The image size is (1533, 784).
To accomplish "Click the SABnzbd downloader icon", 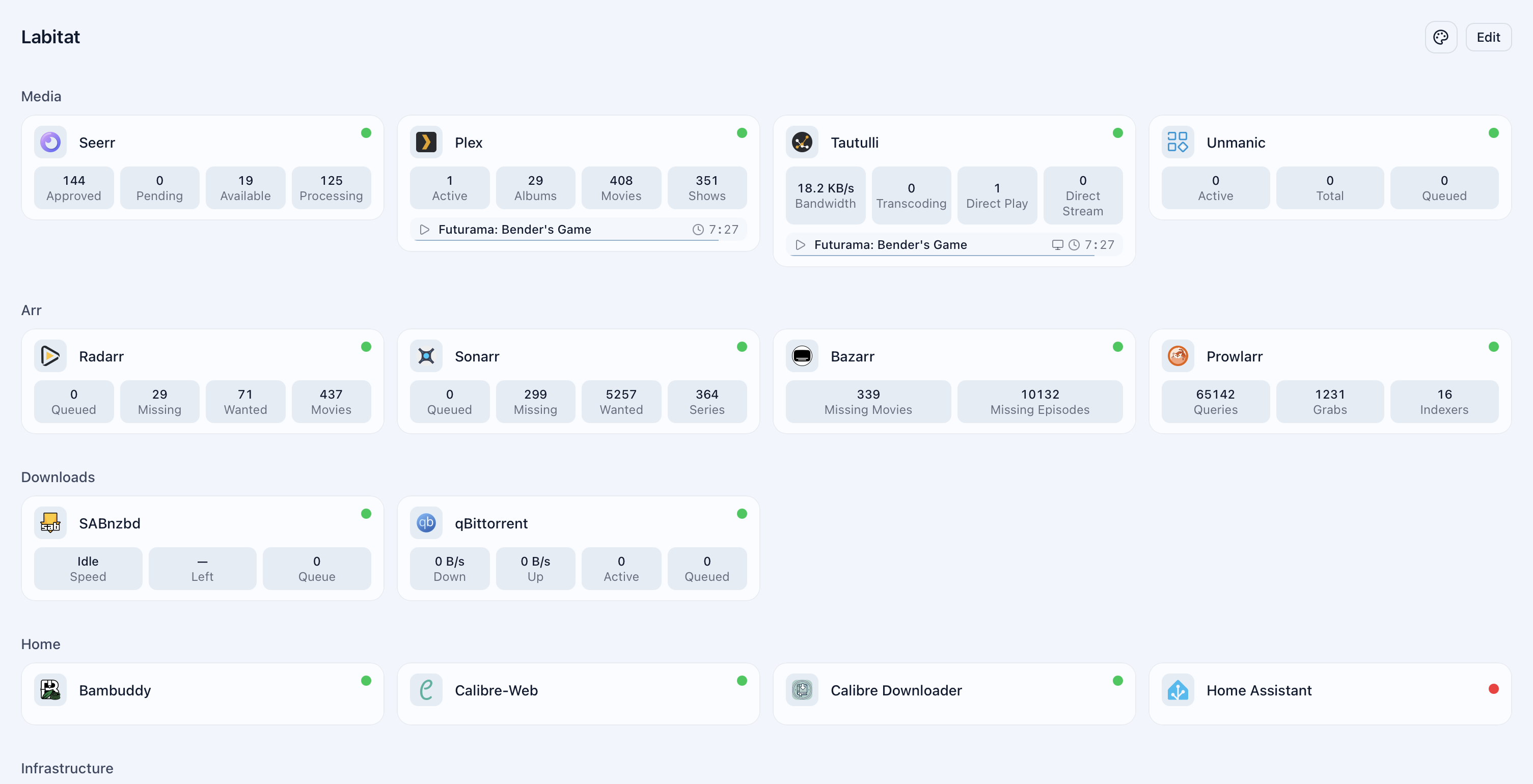I will pos(50,523).
